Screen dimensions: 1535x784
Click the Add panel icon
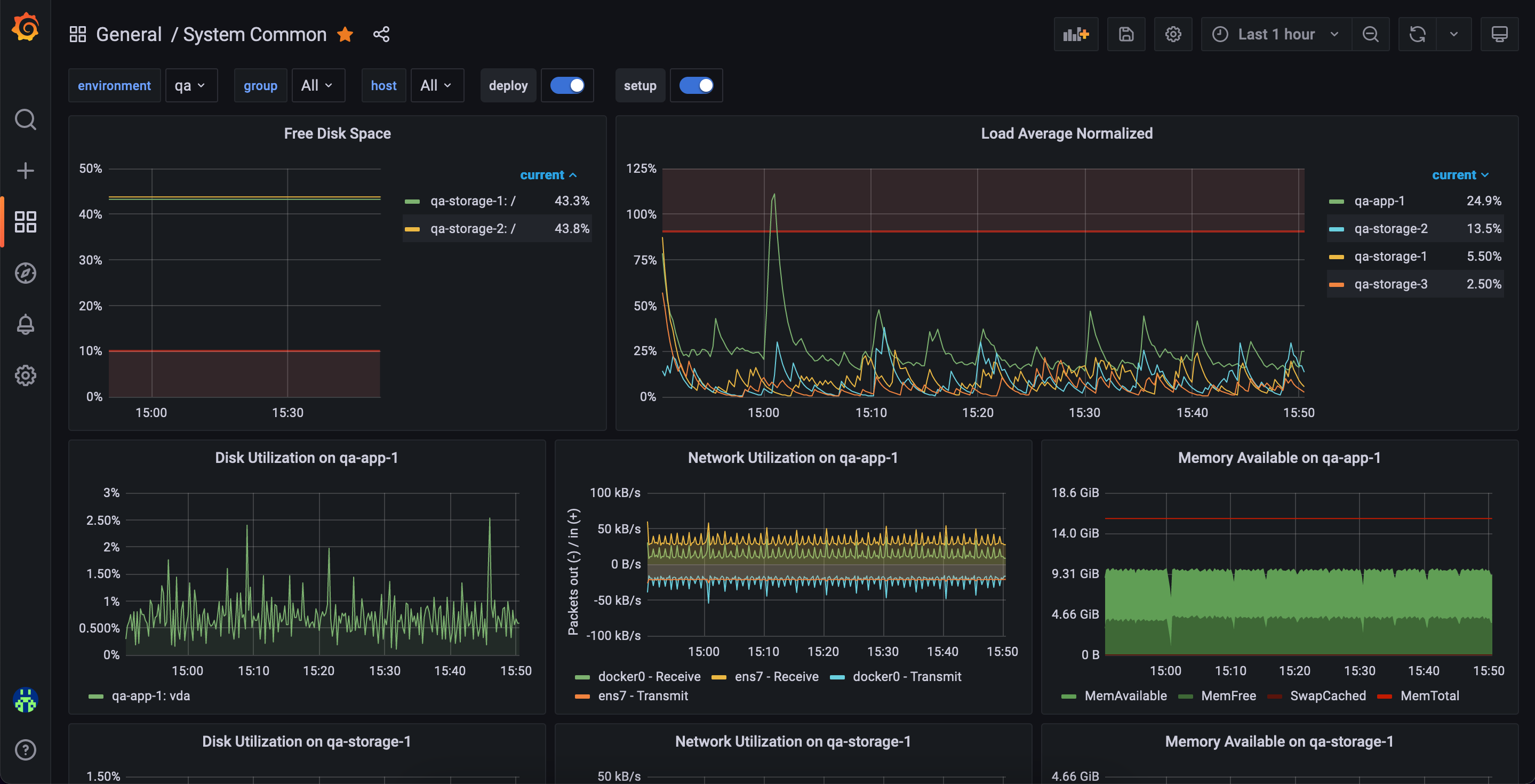[1076, 35]
